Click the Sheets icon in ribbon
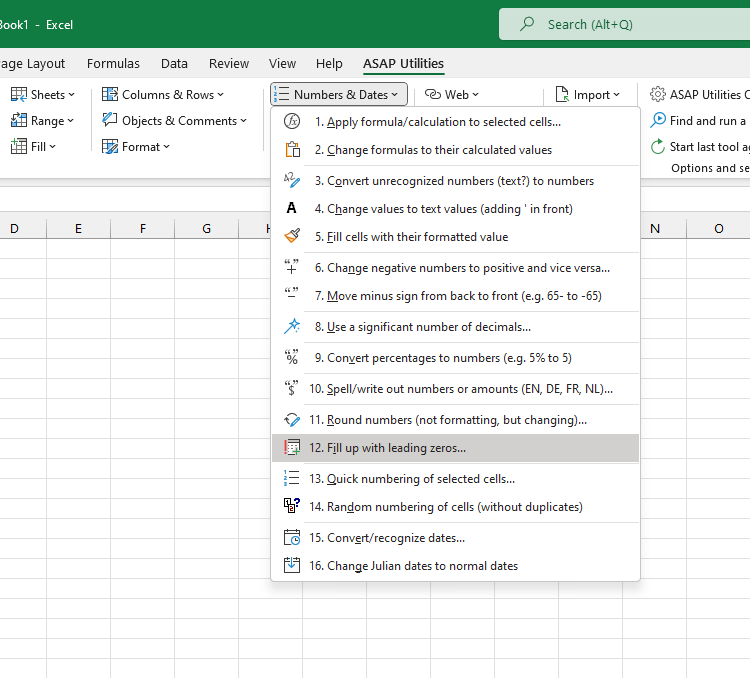Screen dimensions: 750x678 coord(19,95)
